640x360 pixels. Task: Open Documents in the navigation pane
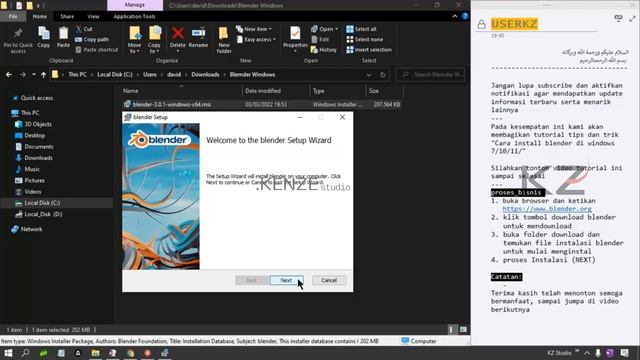click(38, 147)
